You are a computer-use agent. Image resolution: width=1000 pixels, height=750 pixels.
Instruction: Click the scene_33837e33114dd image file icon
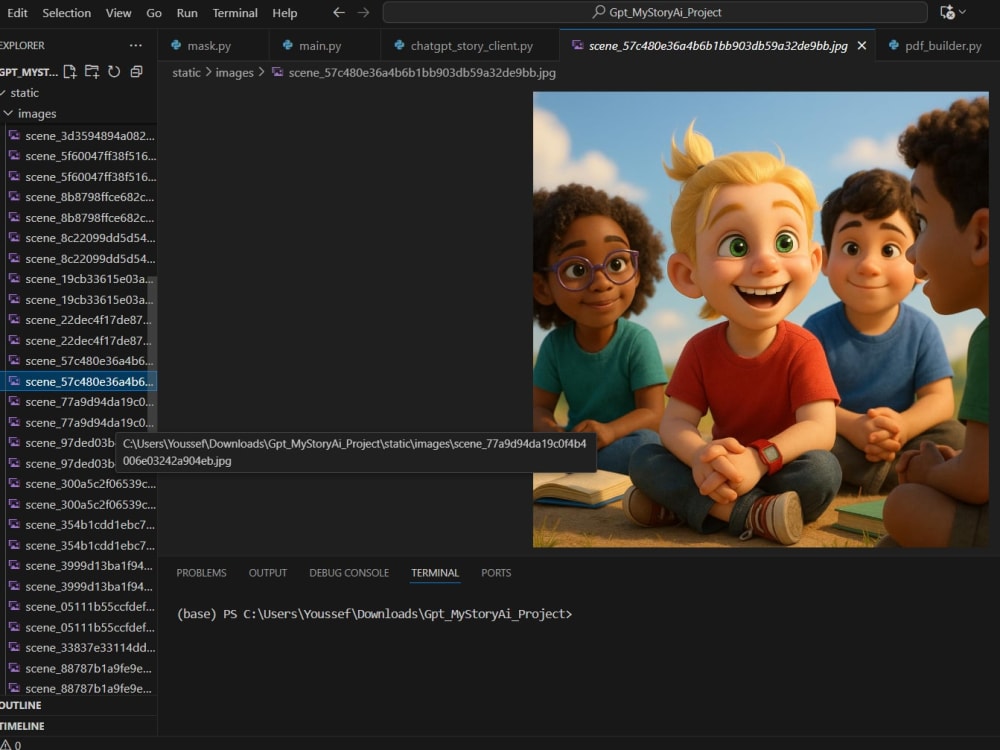click(x=14, y=647)
